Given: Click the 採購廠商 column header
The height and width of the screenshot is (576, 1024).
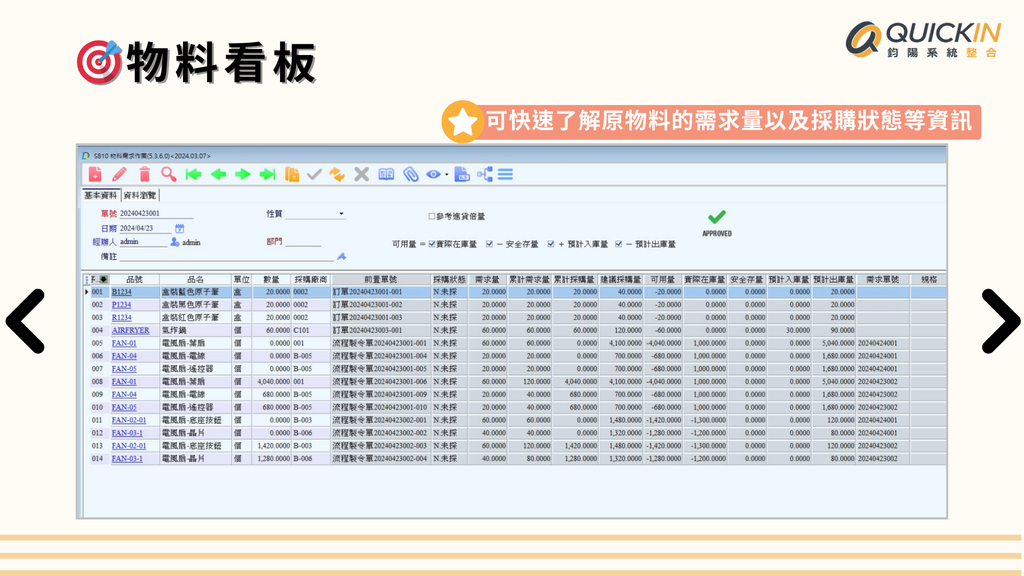Looking at the screenshot, I should [x=311, y=280].
